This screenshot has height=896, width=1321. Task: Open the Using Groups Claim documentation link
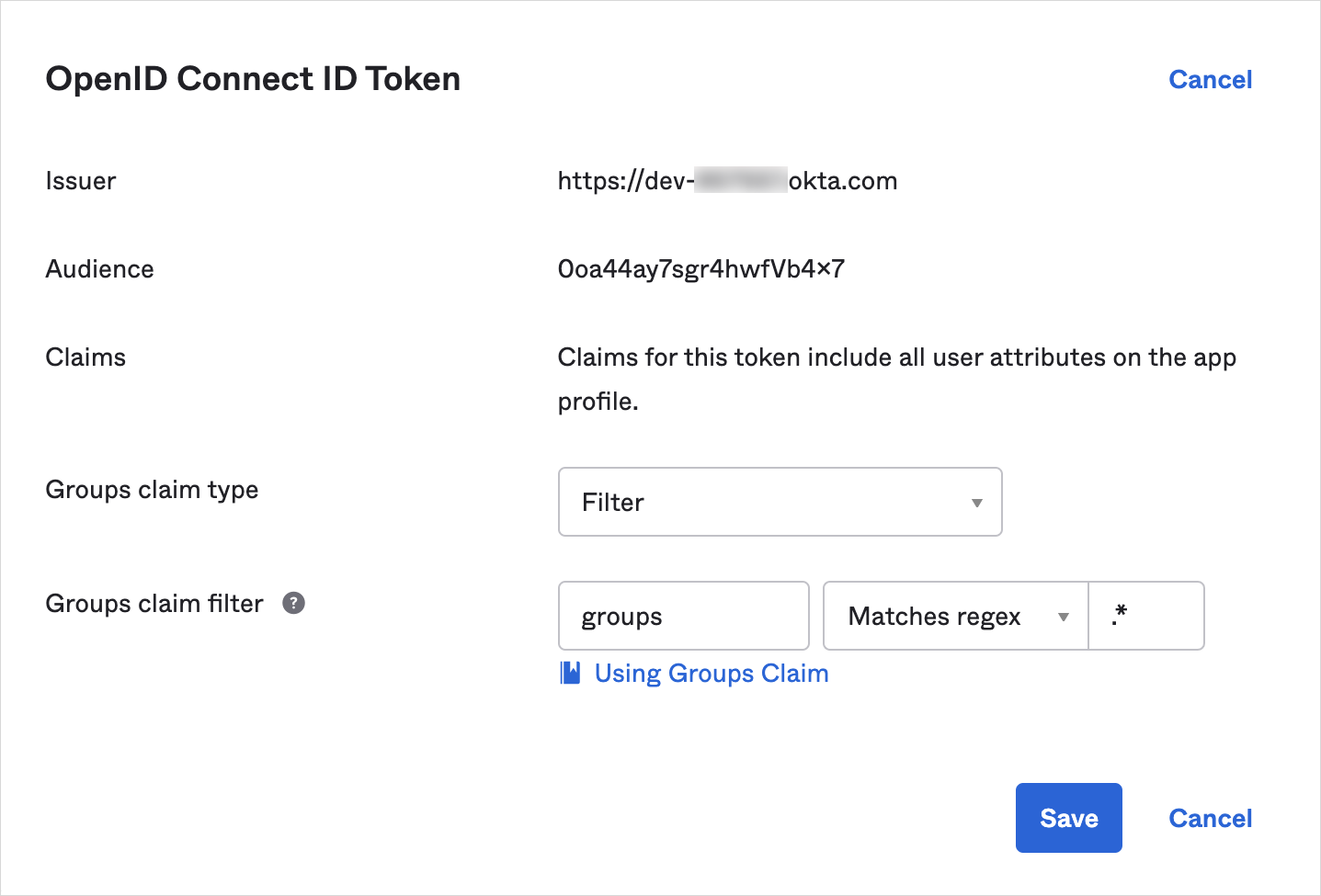tap(712, 674)
